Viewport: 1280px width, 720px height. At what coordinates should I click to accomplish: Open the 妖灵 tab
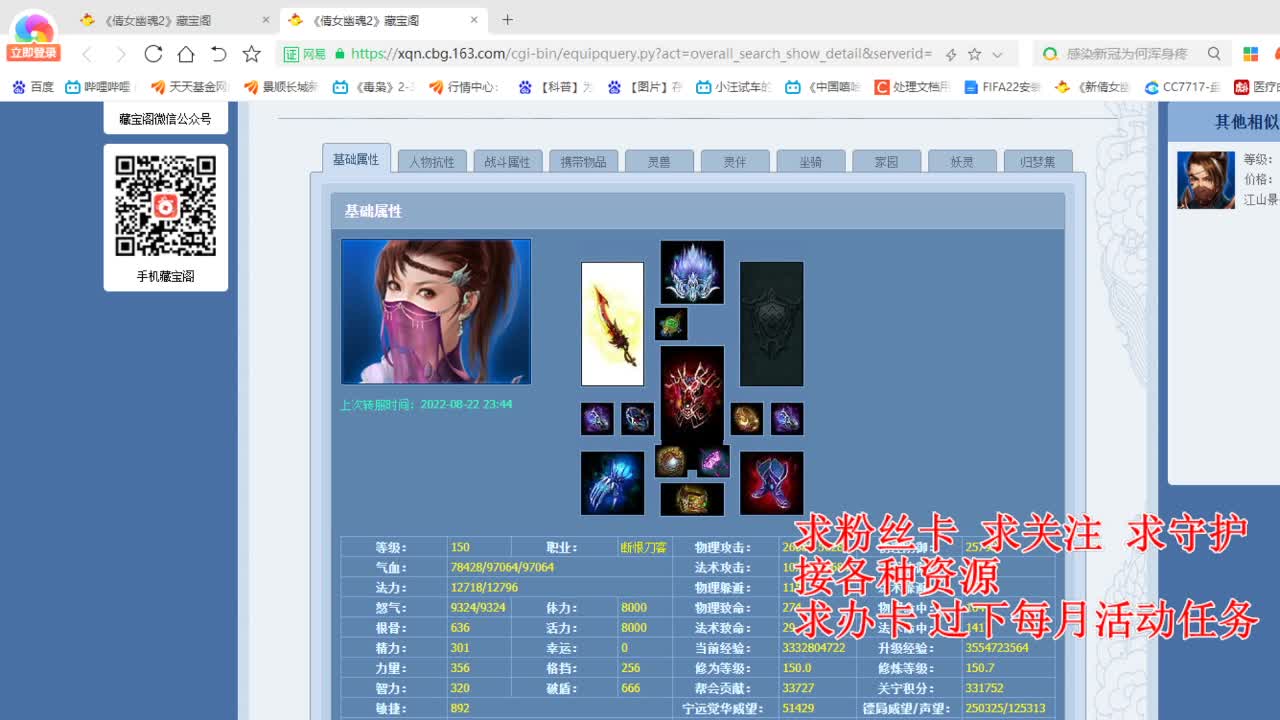(962, 161)
